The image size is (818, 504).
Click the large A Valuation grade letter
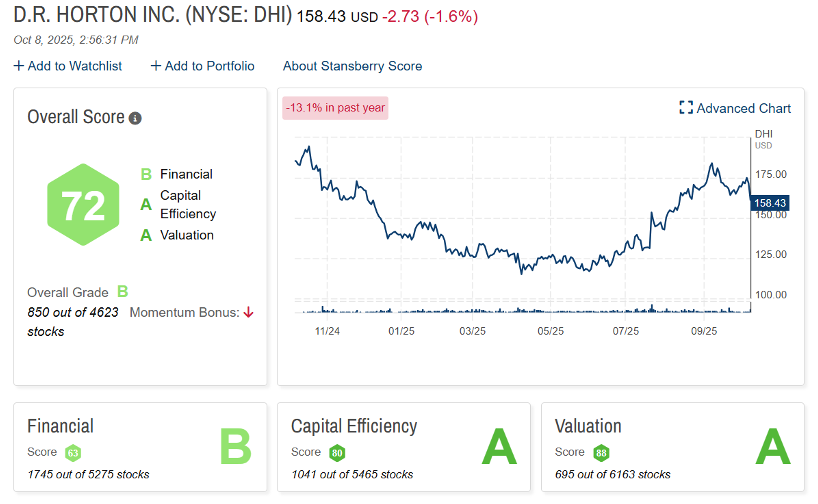(x=771, y=447)
